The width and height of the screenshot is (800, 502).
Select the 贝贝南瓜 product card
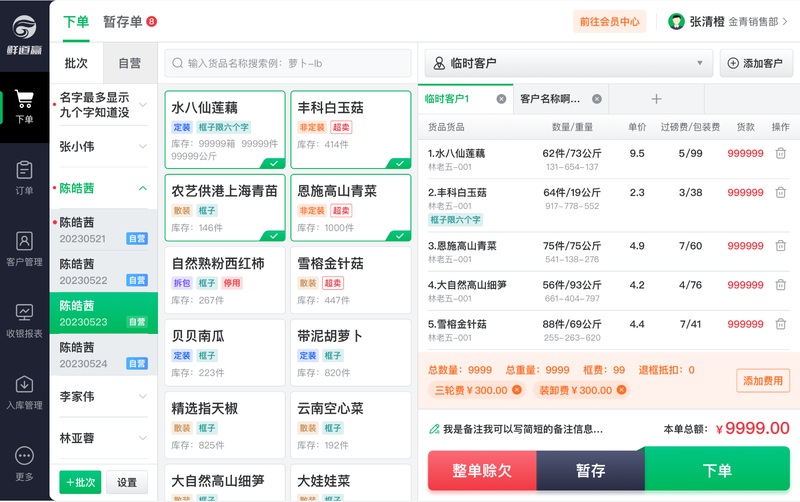pyautogui.click(x=225, y=353)
